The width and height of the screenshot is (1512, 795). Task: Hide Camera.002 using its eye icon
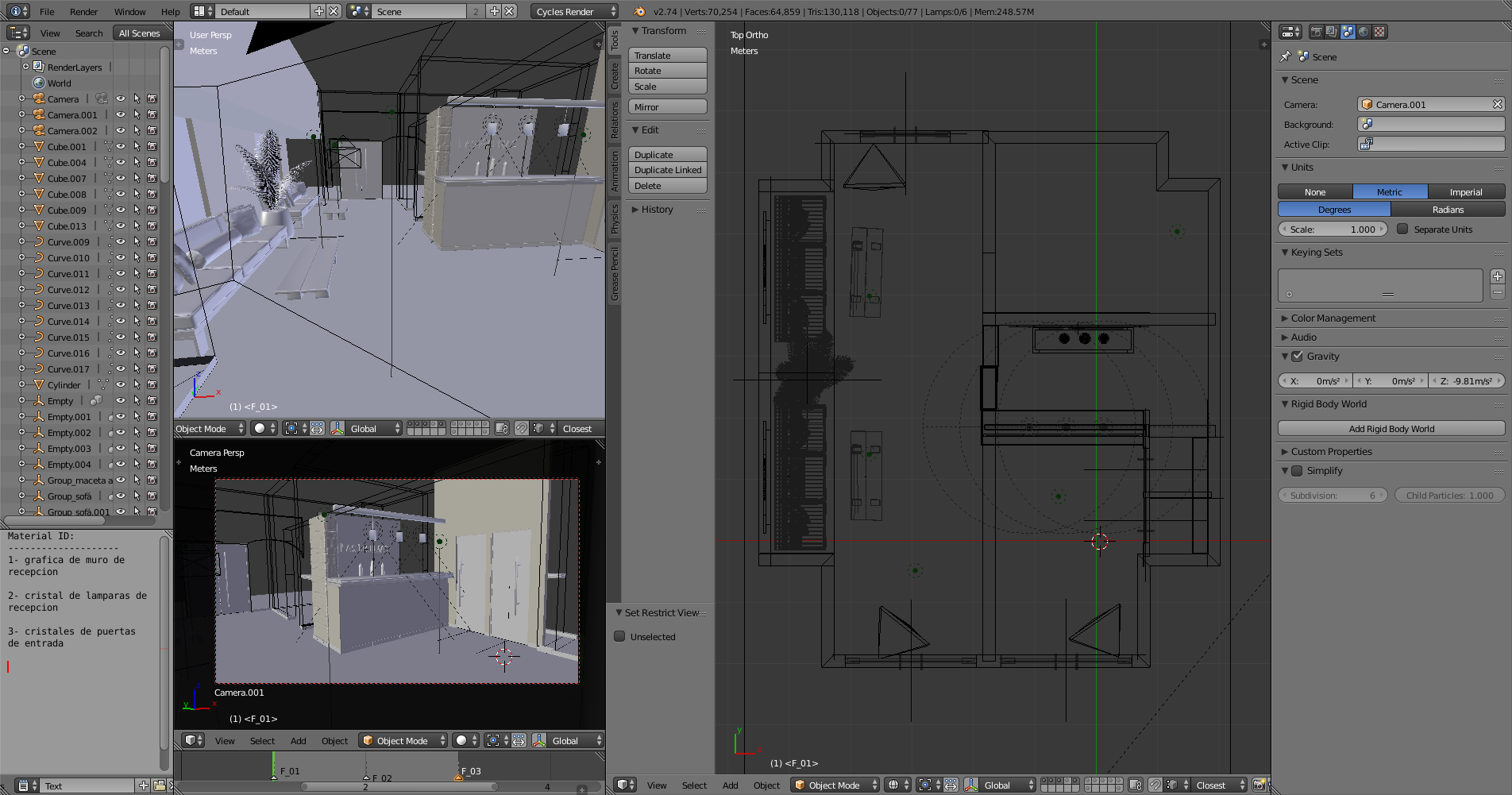pyautogui.click(x=121, y=131)
